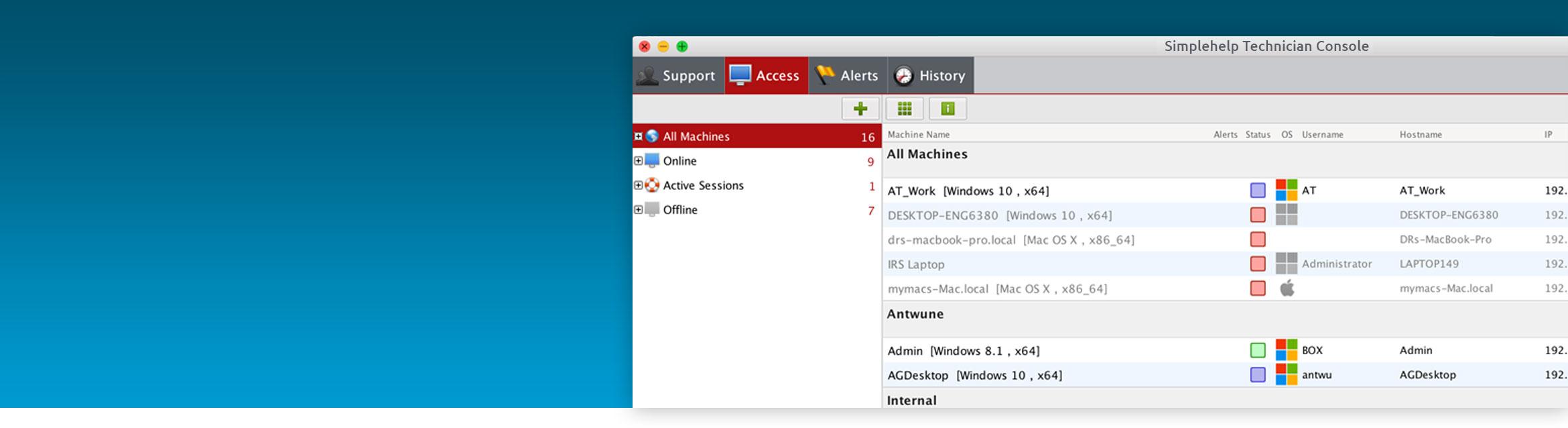Click the Support tab person icon

[647, 75]
